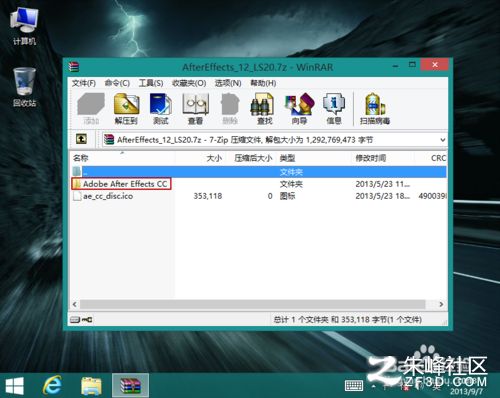Select the Adobe After Effects CC folder
The height and width of the screenshot is (398, 500).
121,184
